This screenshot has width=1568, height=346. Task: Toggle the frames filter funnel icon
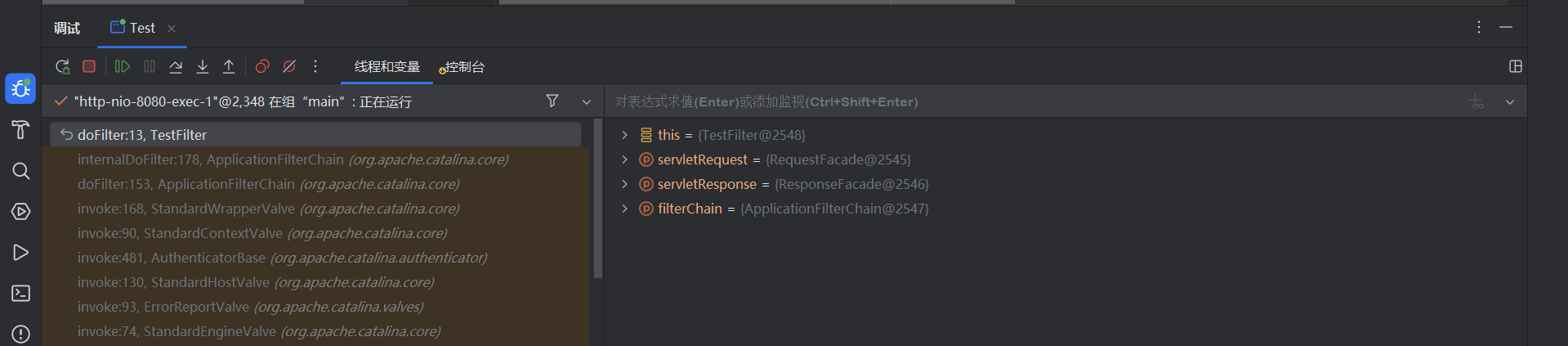point(552,101)
